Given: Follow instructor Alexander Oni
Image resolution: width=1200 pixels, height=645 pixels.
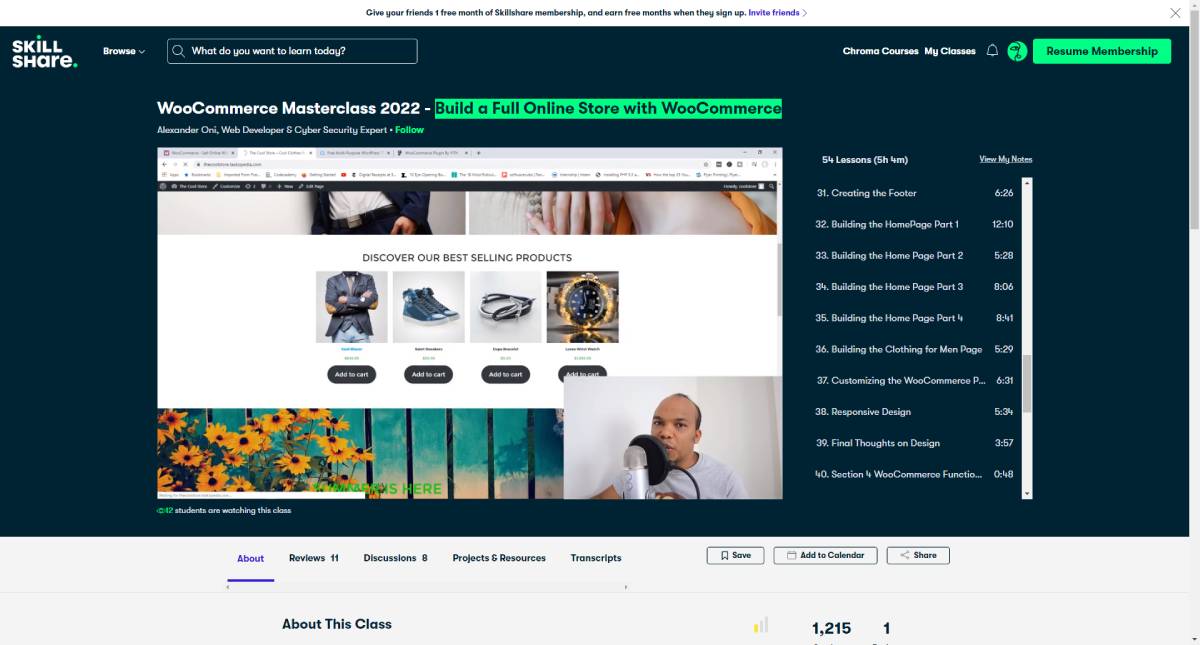Looking at the screenshot, I should (x=409, y=130).
